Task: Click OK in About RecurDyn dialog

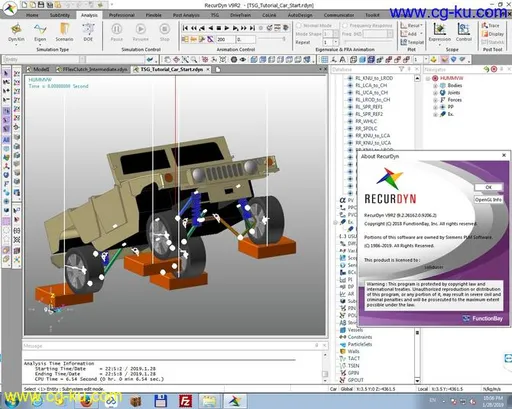Action: pyautogui.click(x=488, y=187)
